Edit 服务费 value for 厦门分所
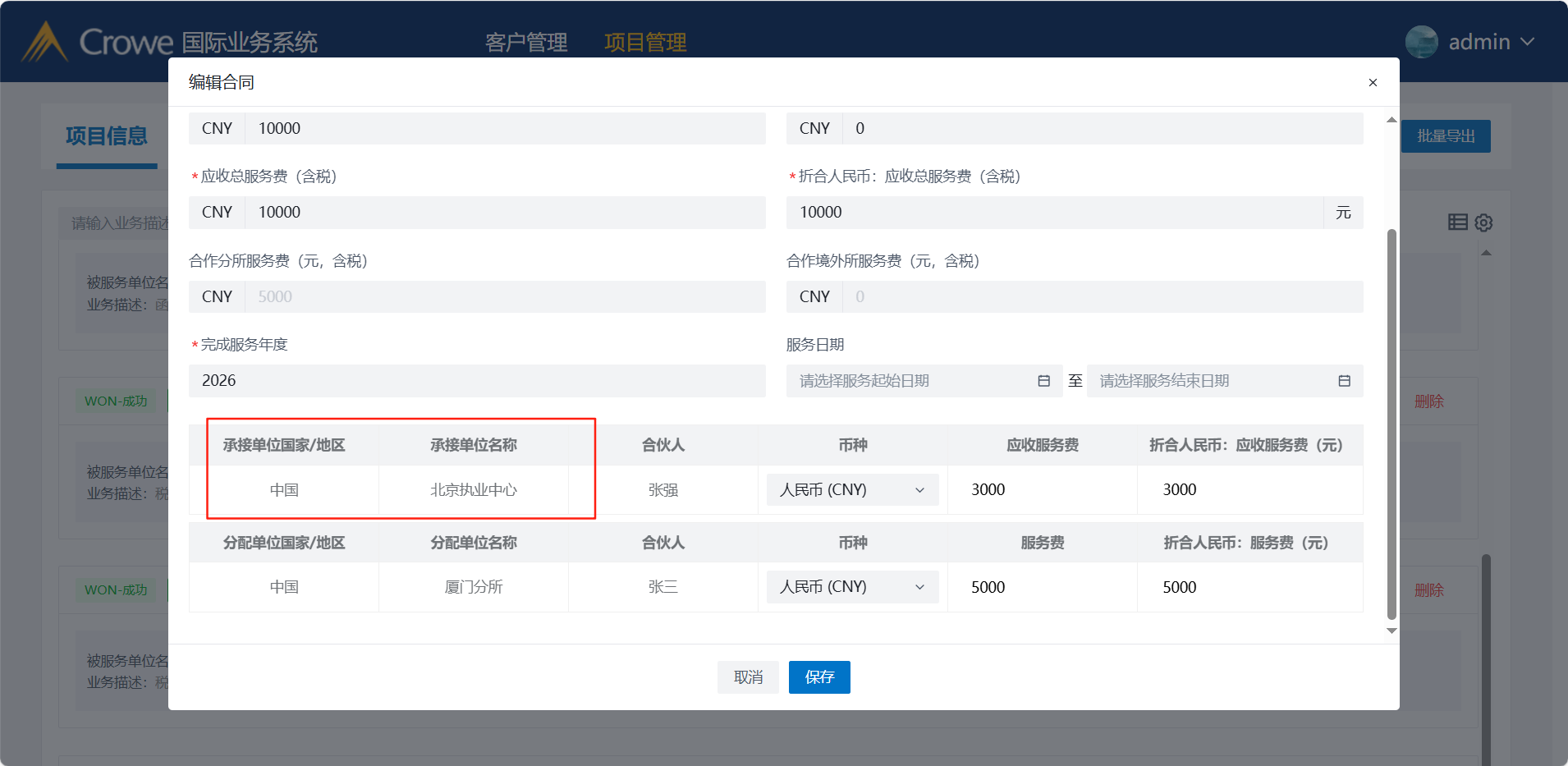Image resolution: width=1568 pixels, height=766 pixels. point(1043,587)
